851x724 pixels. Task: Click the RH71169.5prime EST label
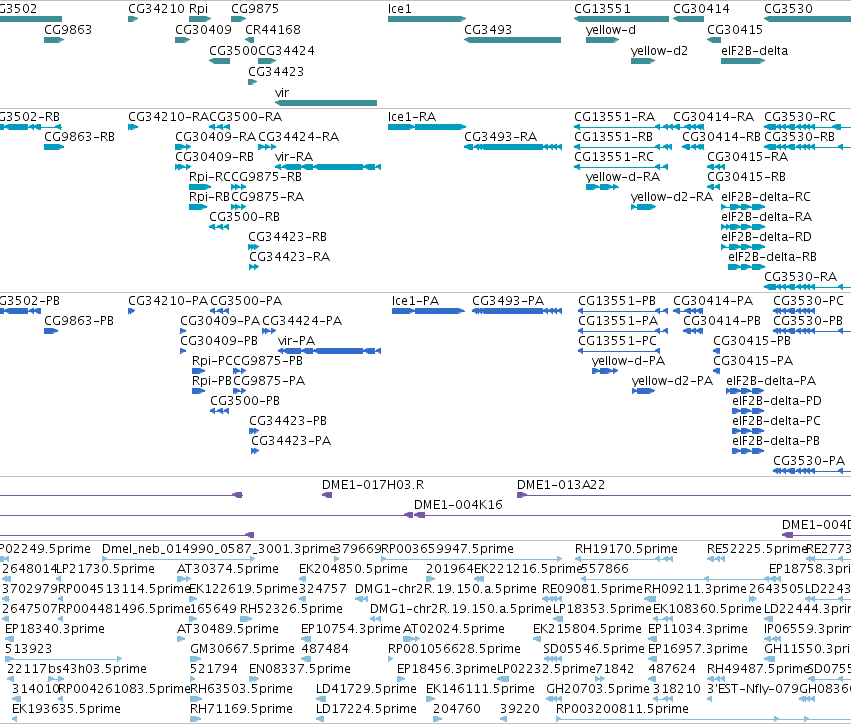coord(241,709)
